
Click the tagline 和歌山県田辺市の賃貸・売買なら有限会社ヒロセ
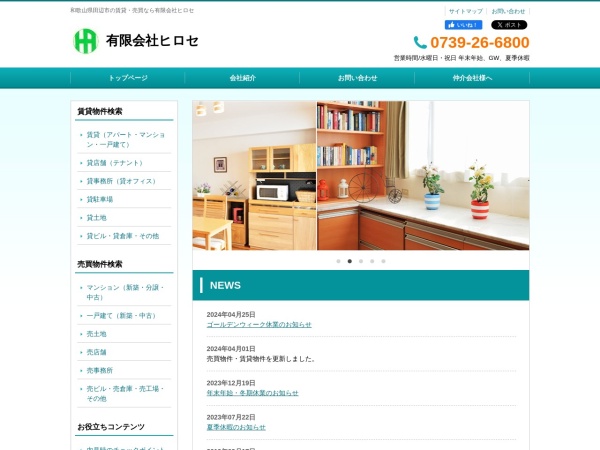tap(132, 10)
